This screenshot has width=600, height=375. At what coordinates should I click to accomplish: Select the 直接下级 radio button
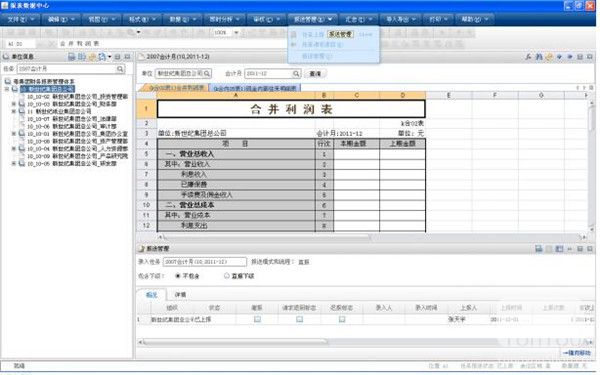(227, 276)
